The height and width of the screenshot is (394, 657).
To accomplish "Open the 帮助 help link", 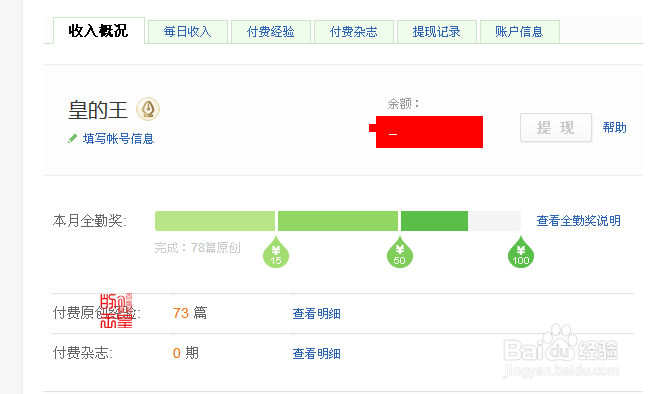I will pos(615,127).
